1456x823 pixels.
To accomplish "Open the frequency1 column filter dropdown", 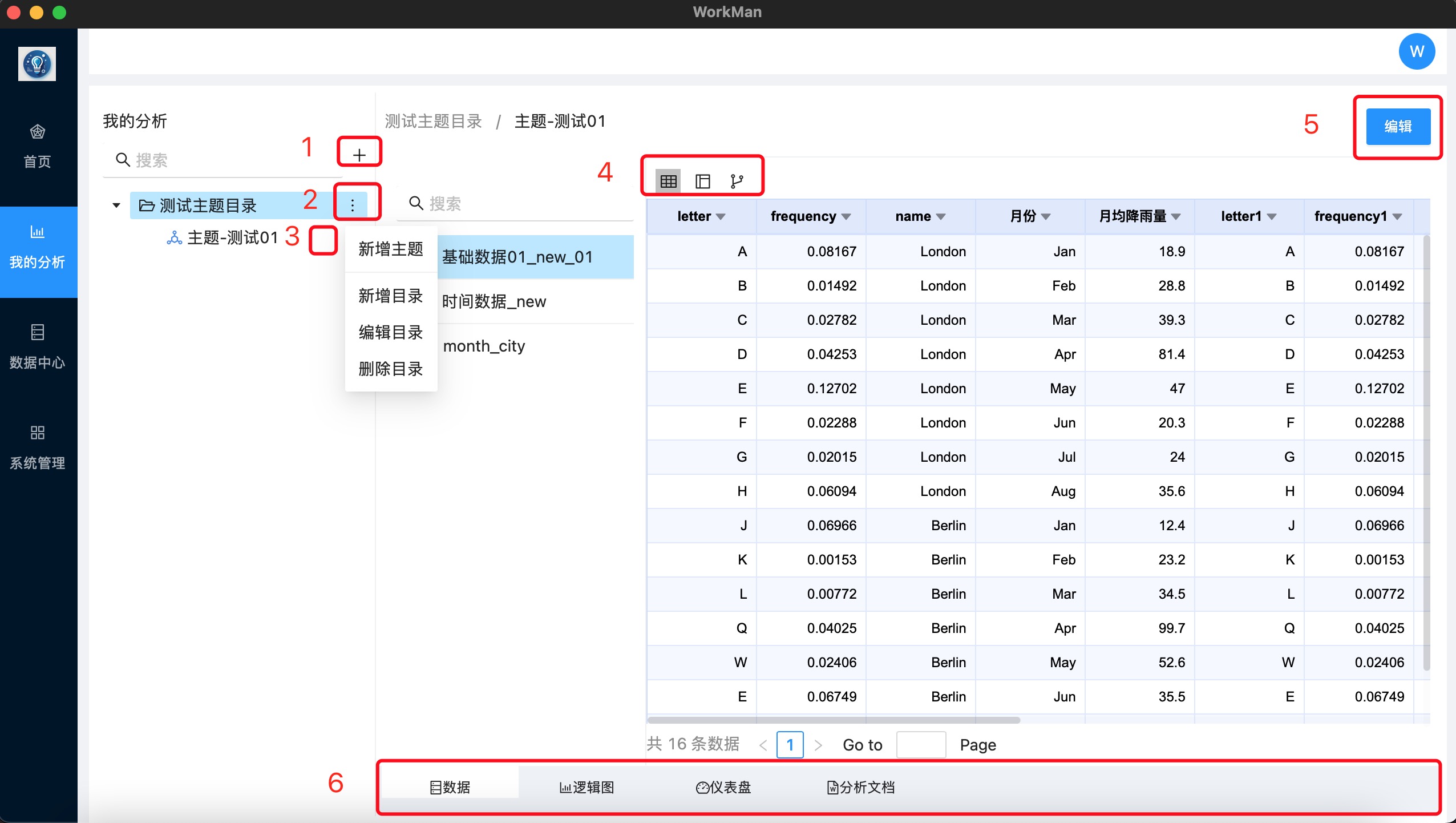I will (x=1397, y=217).
